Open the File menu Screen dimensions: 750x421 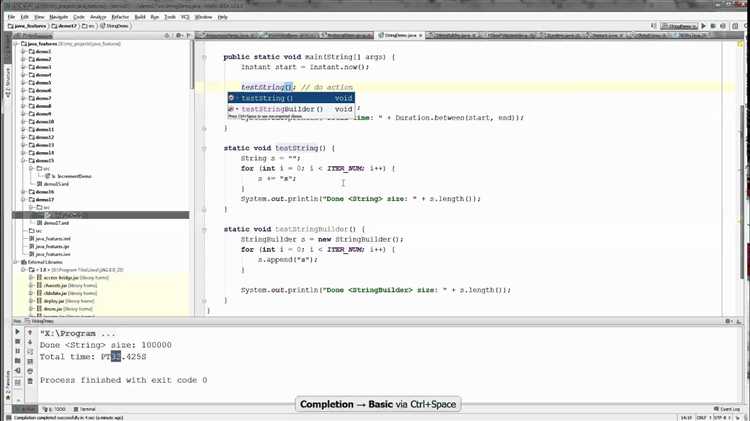click(11, 17)
